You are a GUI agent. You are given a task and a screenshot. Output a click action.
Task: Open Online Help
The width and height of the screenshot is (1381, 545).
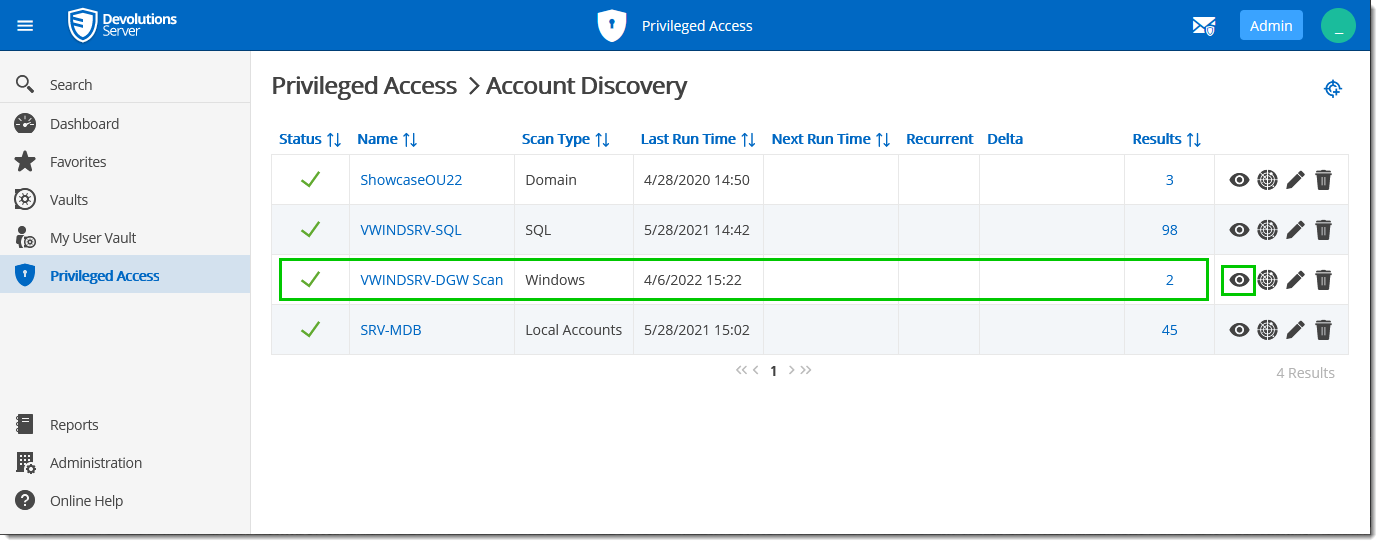(x=125, y=500)
